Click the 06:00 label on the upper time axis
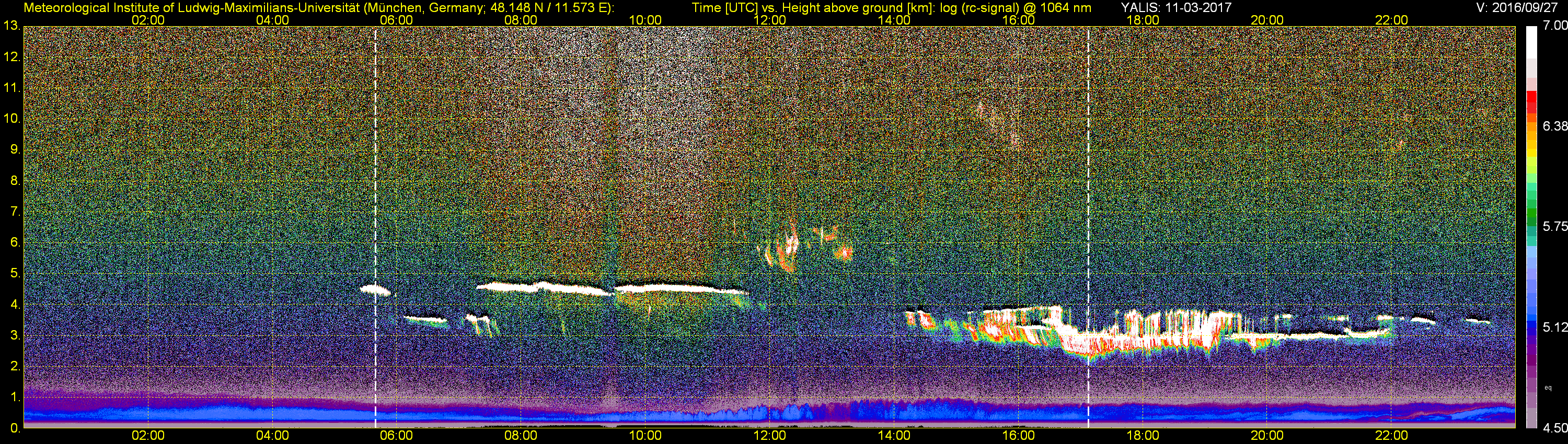The image size is (1568, 444). [x=396, y=20]
